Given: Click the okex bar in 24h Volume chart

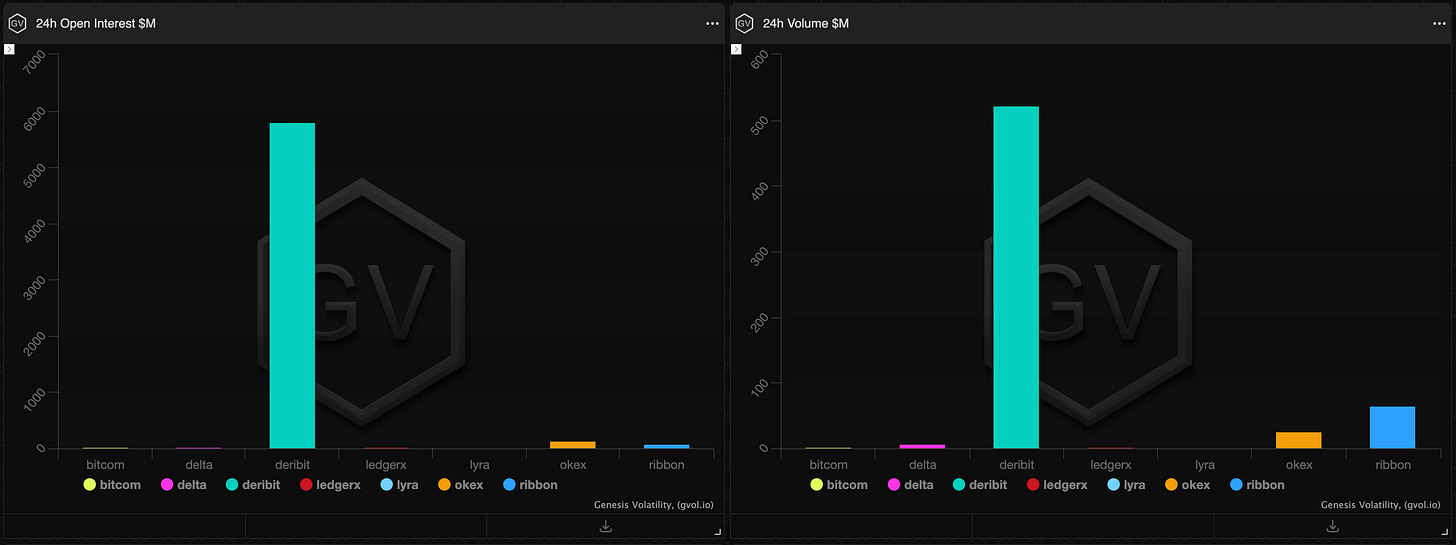Looking at the screenshot, I should pos(1299,440).
